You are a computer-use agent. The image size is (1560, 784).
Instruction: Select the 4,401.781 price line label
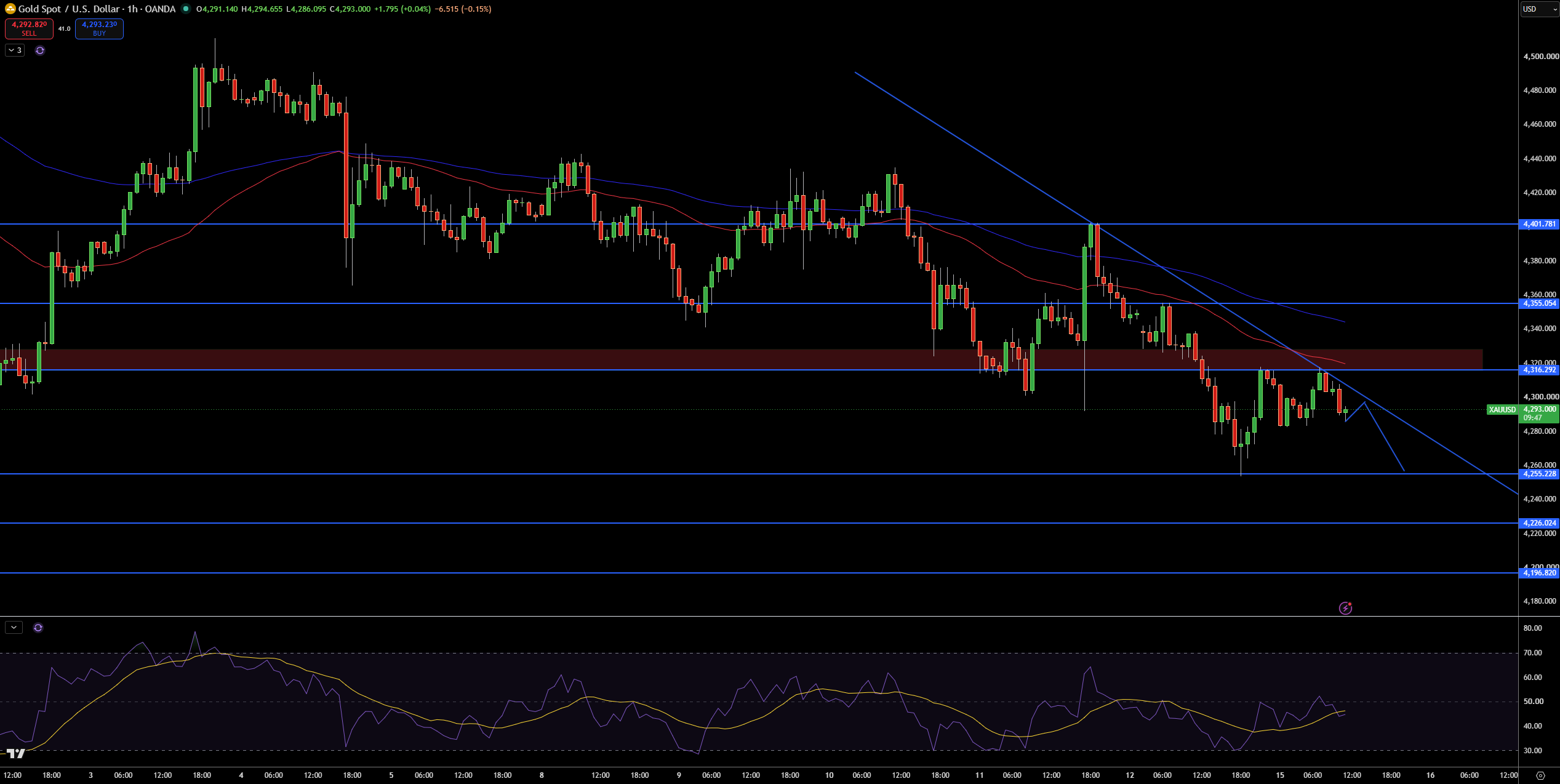click(1539, 224)
